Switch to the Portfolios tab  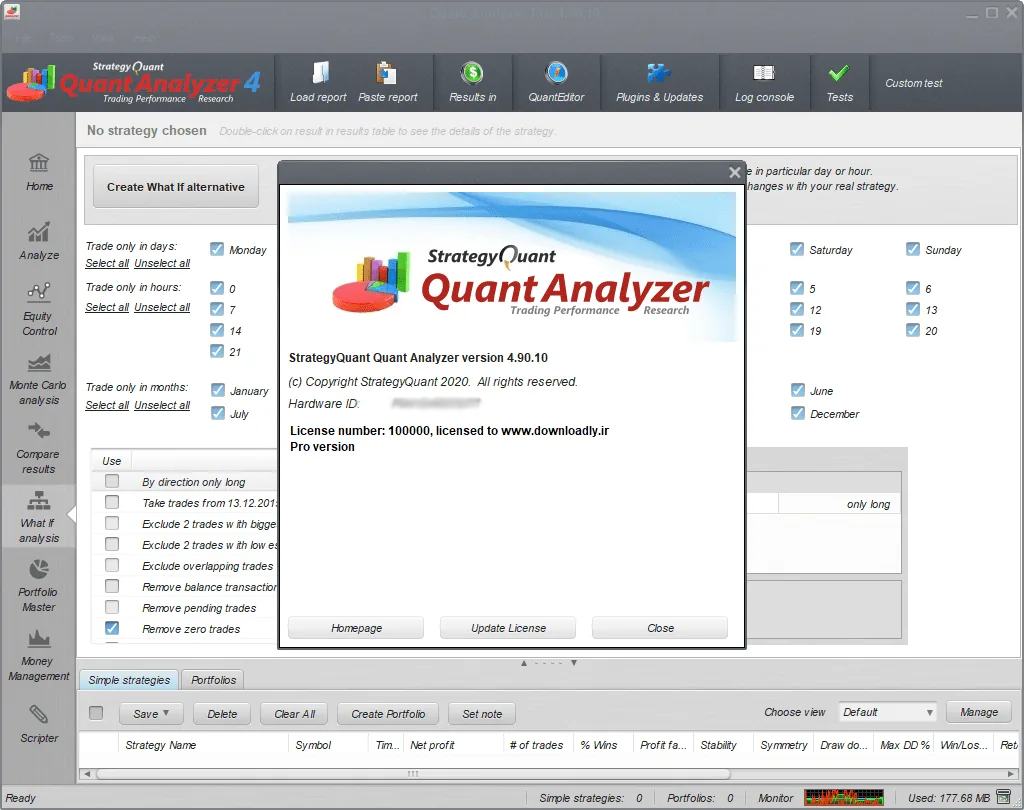[x=213, y=680]
